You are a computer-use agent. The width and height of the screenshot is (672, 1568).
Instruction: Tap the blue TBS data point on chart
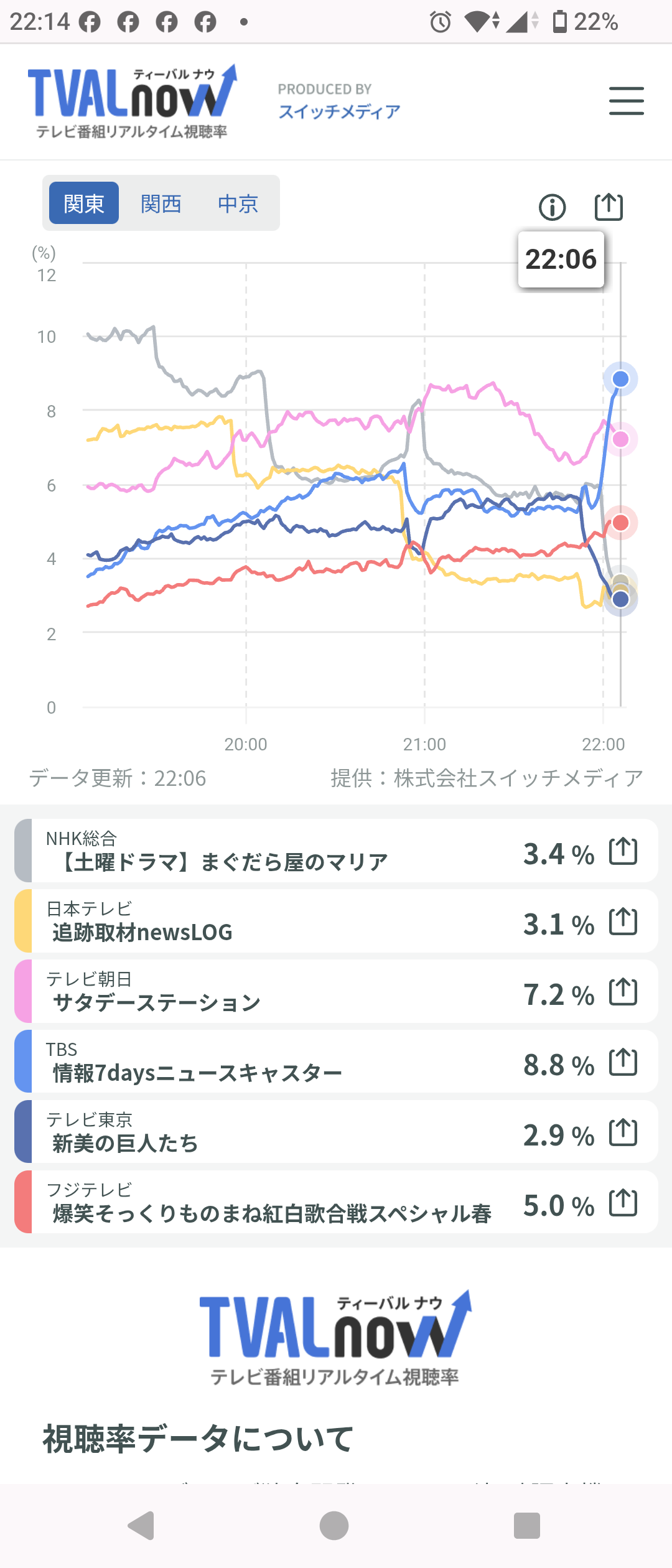point(620,379)
